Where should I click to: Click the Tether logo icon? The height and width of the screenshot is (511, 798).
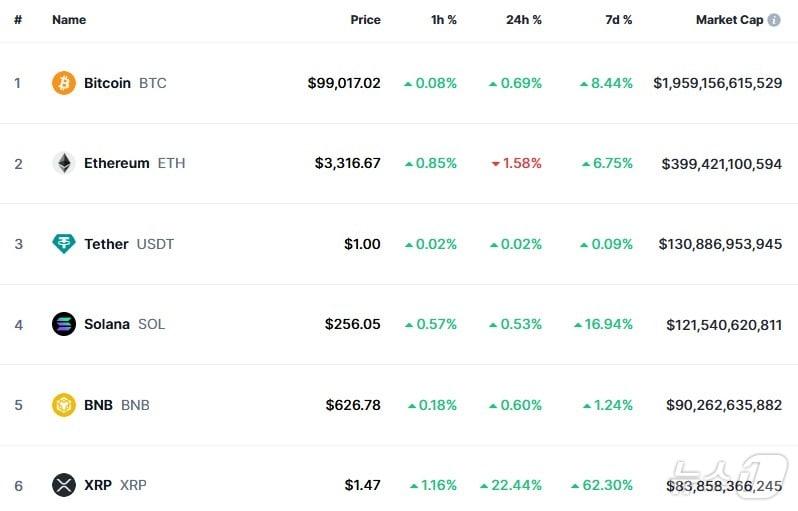[x=64, y=244]
